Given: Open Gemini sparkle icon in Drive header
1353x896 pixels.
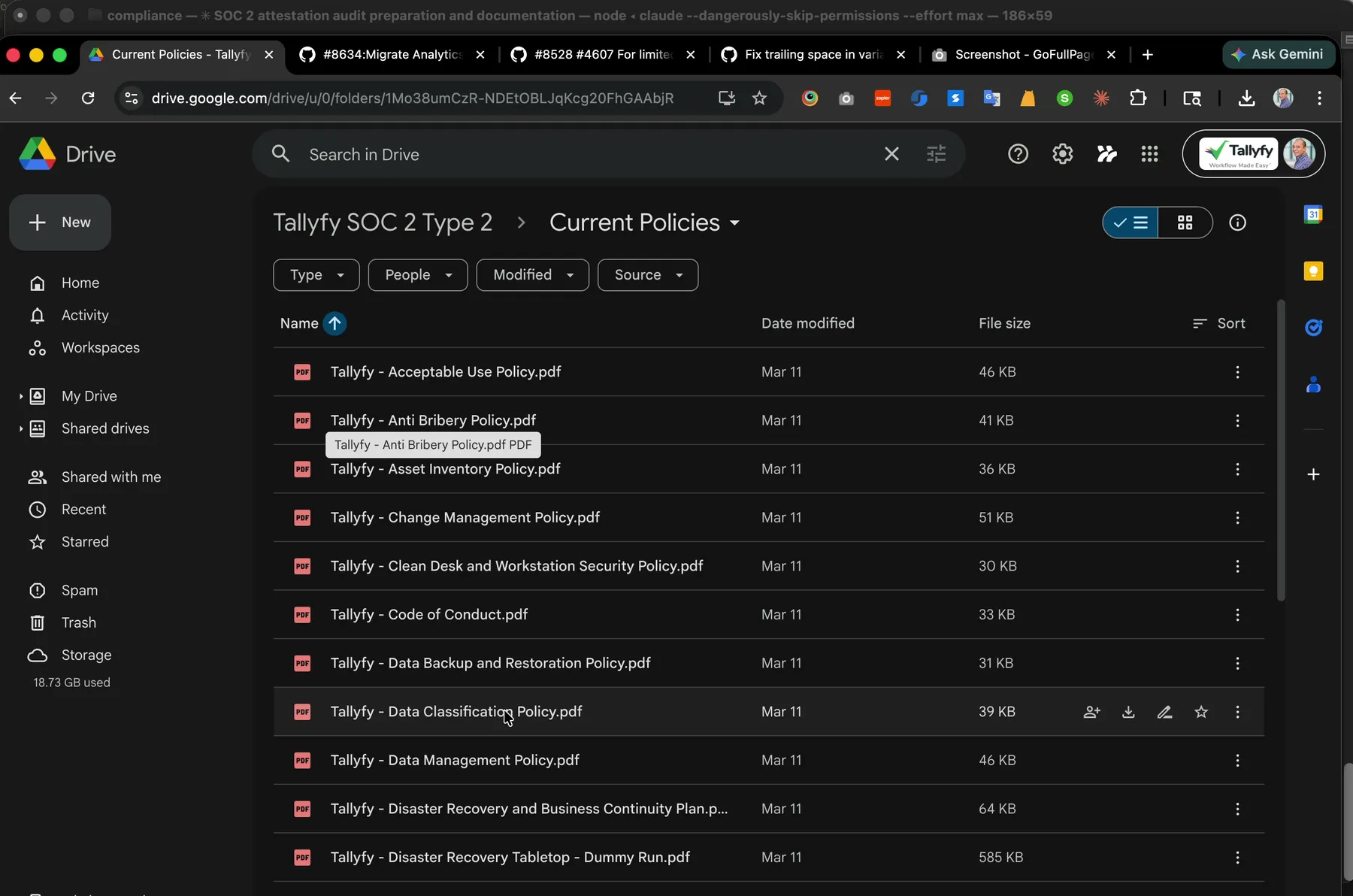Looking at the screenshot, I should (x=1106, y=154).
